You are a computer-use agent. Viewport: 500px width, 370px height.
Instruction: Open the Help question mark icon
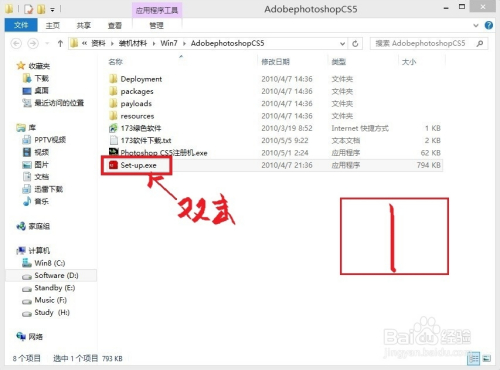point(489,25)
